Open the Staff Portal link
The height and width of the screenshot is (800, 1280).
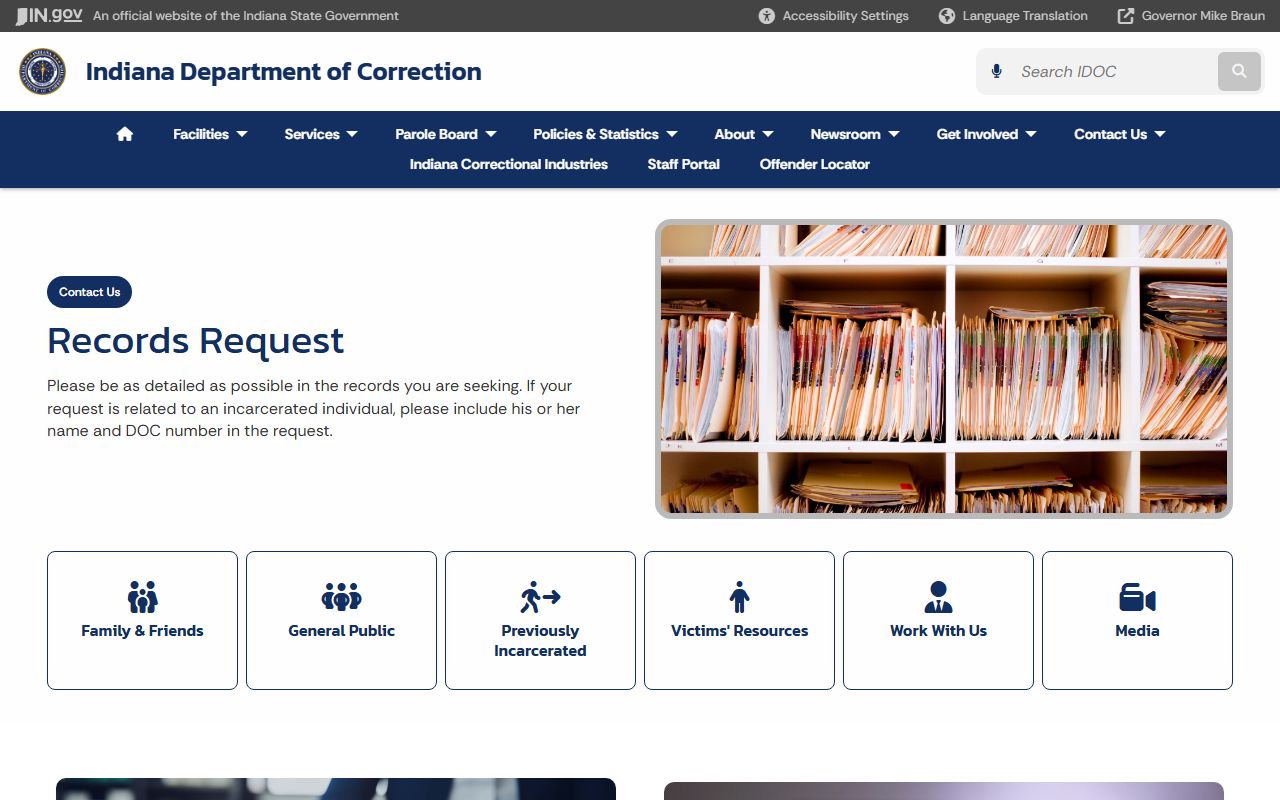[x=684, y=164]
